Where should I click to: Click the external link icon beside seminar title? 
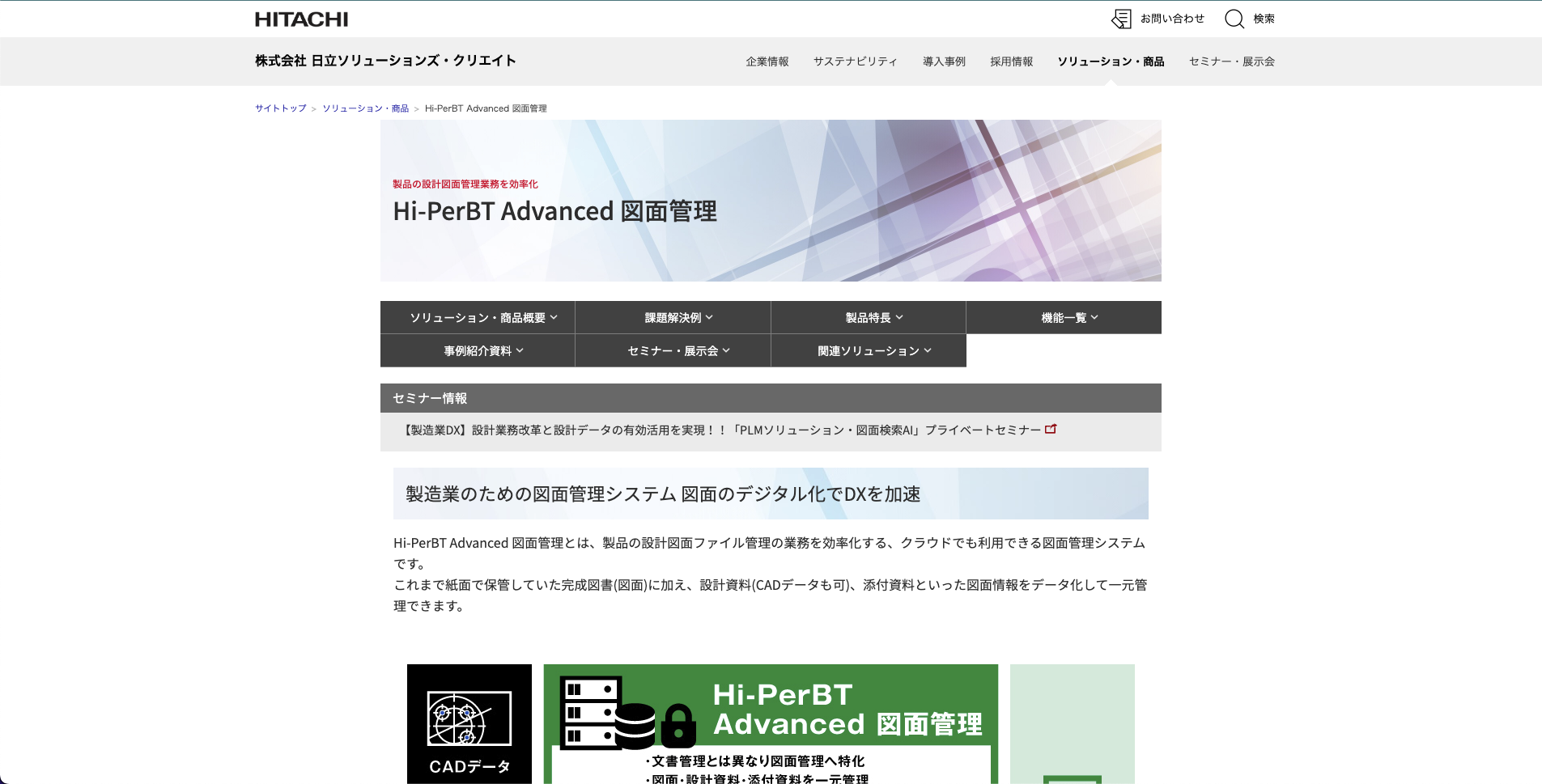tap(1051, 430)
